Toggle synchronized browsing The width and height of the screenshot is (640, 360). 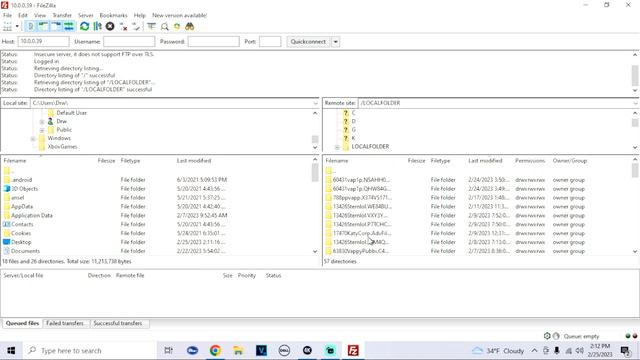(177, 27)
